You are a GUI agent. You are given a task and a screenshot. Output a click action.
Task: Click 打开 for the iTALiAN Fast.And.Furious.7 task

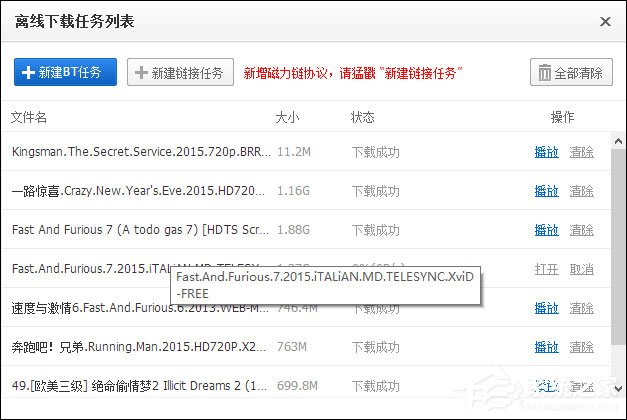[547, 269]
